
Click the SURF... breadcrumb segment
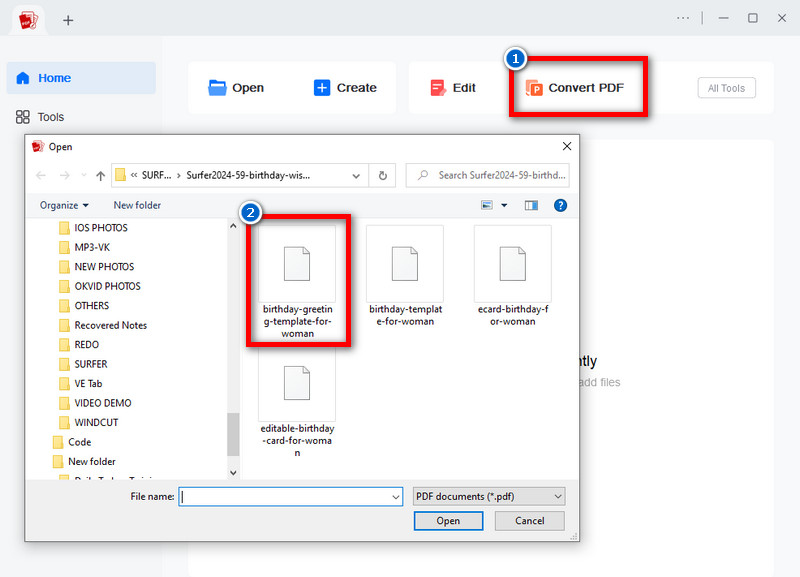click(157, 175)
